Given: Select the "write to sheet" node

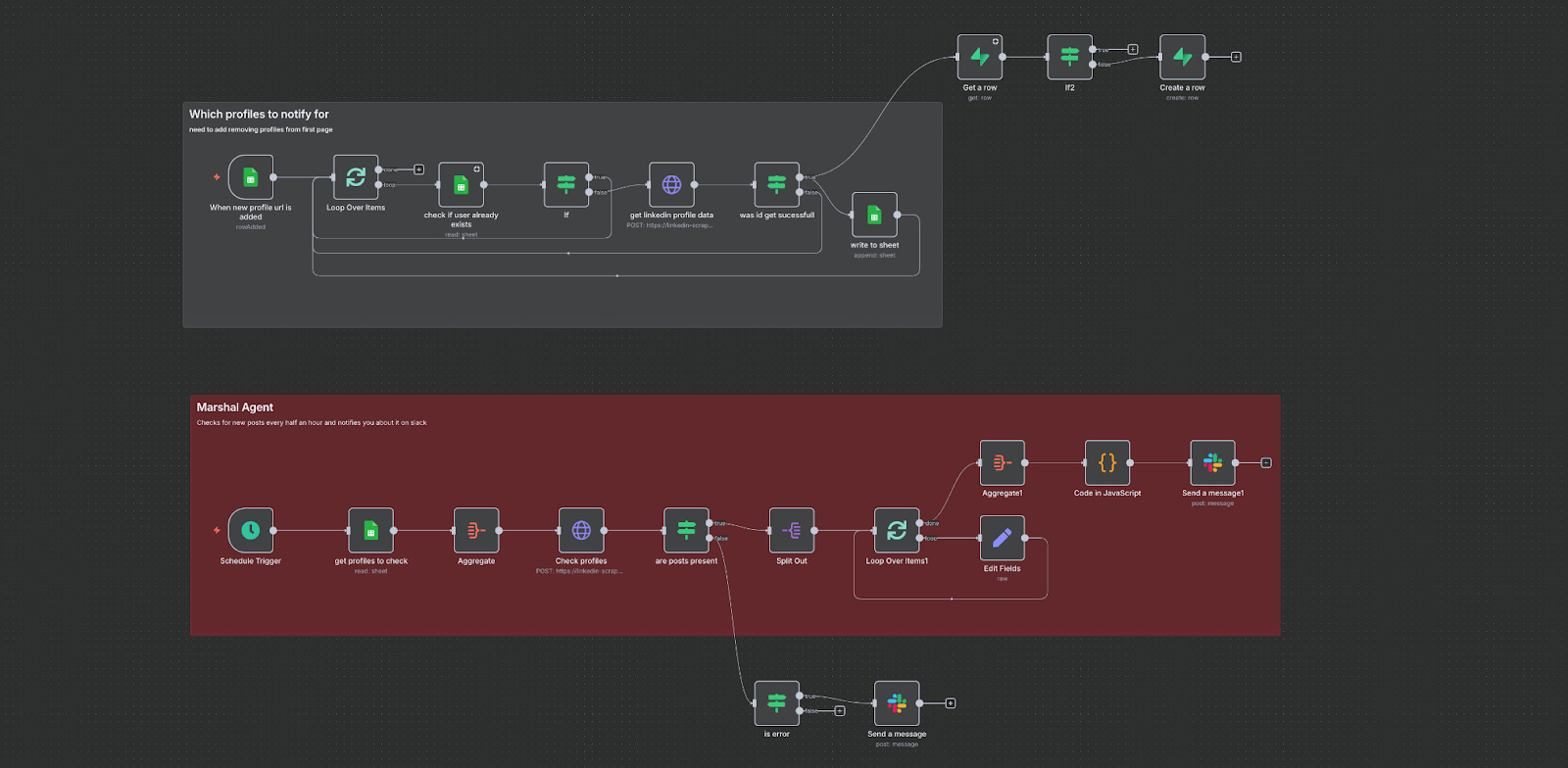Looking at the screenshot, I should point(875,216).
